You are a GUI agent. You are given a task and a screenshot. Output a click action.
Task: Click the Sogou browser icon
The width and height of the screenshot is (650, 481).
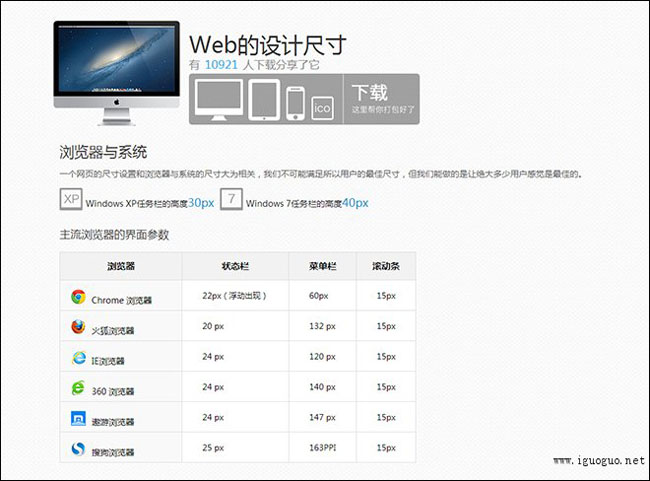[x=78, y=449]
